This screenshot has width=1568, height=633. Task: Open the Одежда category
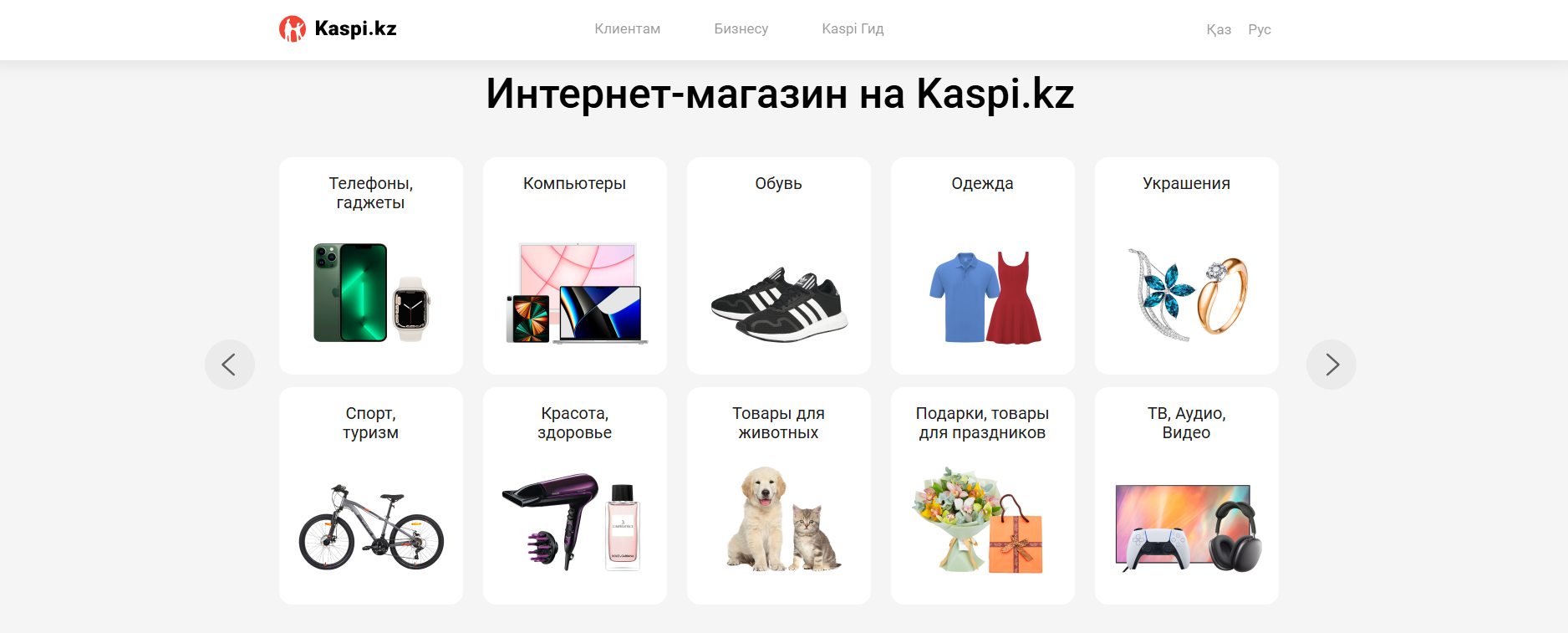pos(983,266)
